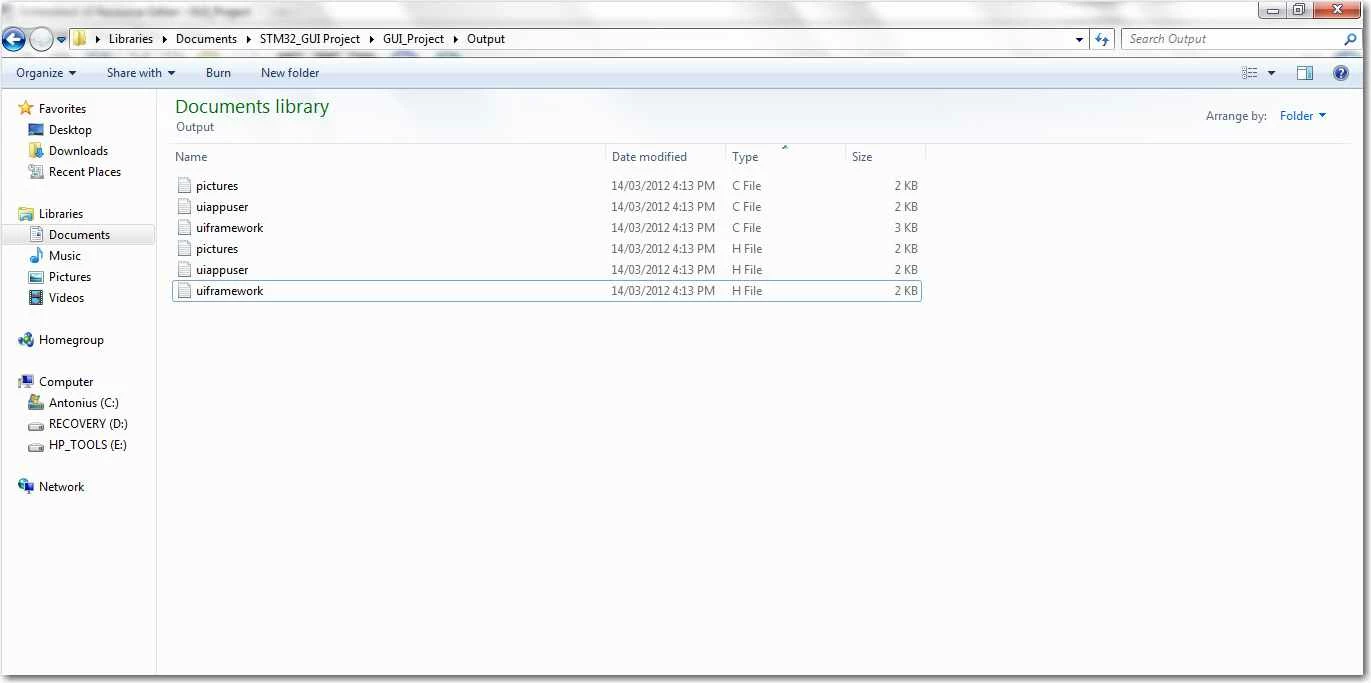Click the change view icon
Viewport: 1371px width, 683px height.
1249,73
